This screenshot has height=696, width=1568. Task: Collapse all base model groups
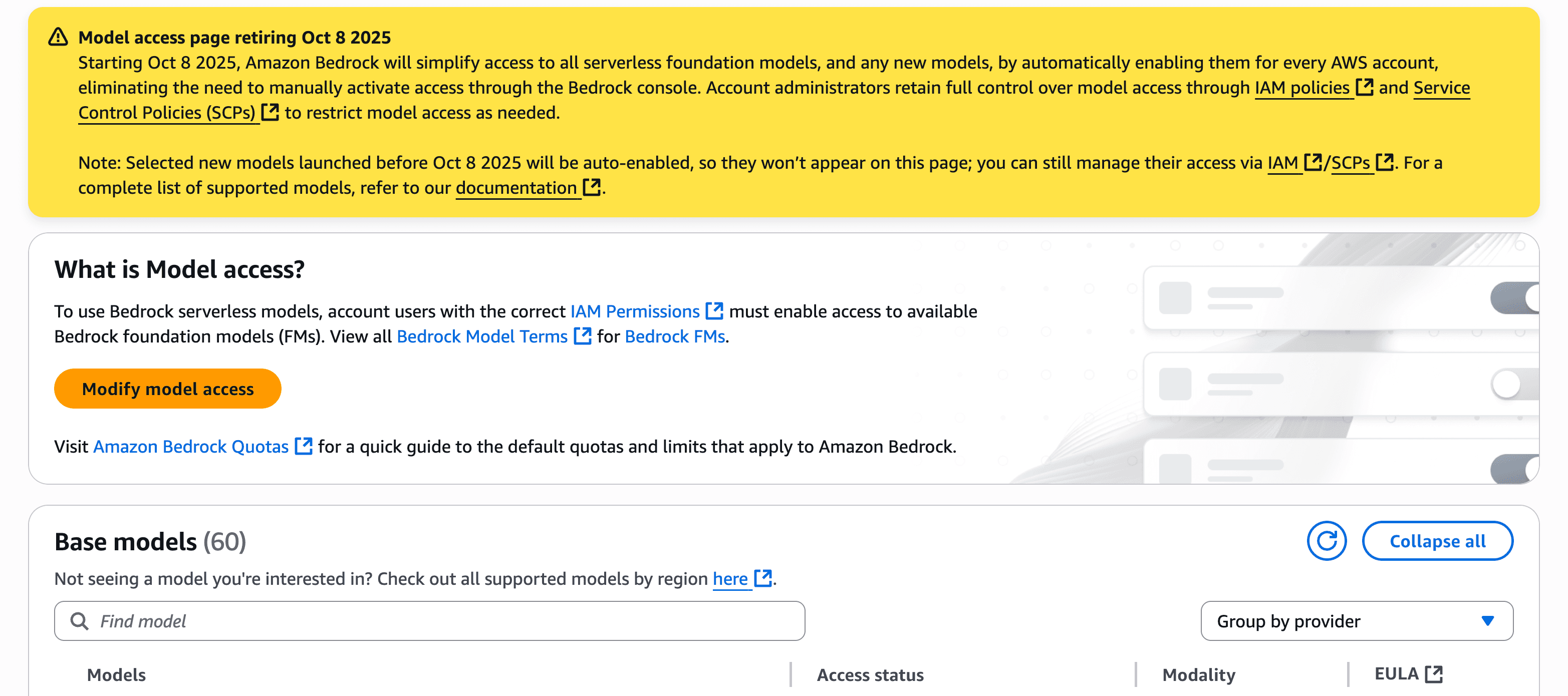click(x=1438, y=540)
